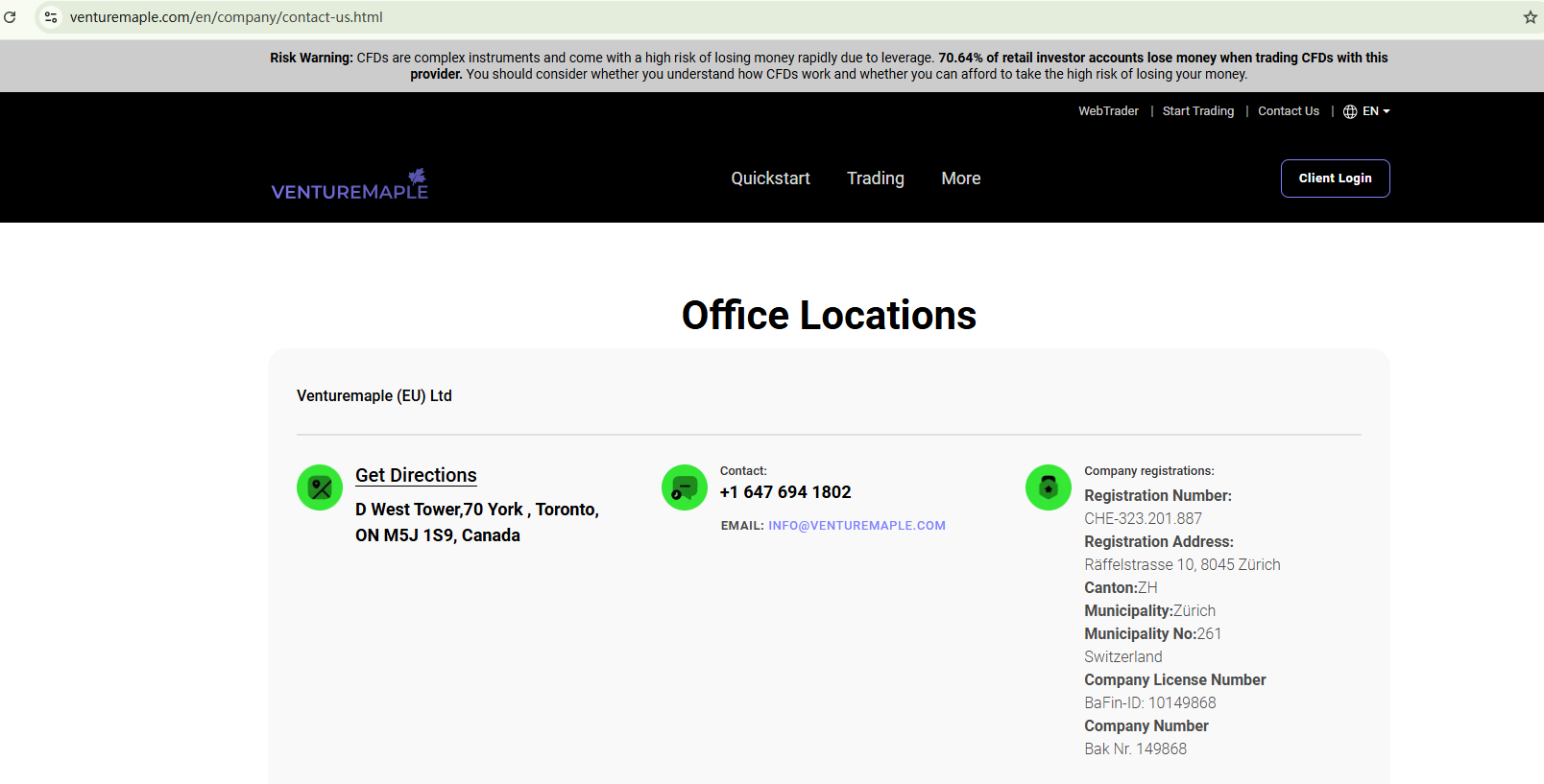Click the browser address bar URL
The width and height of the screenshot is (1544, 784).
click(227, 17)
